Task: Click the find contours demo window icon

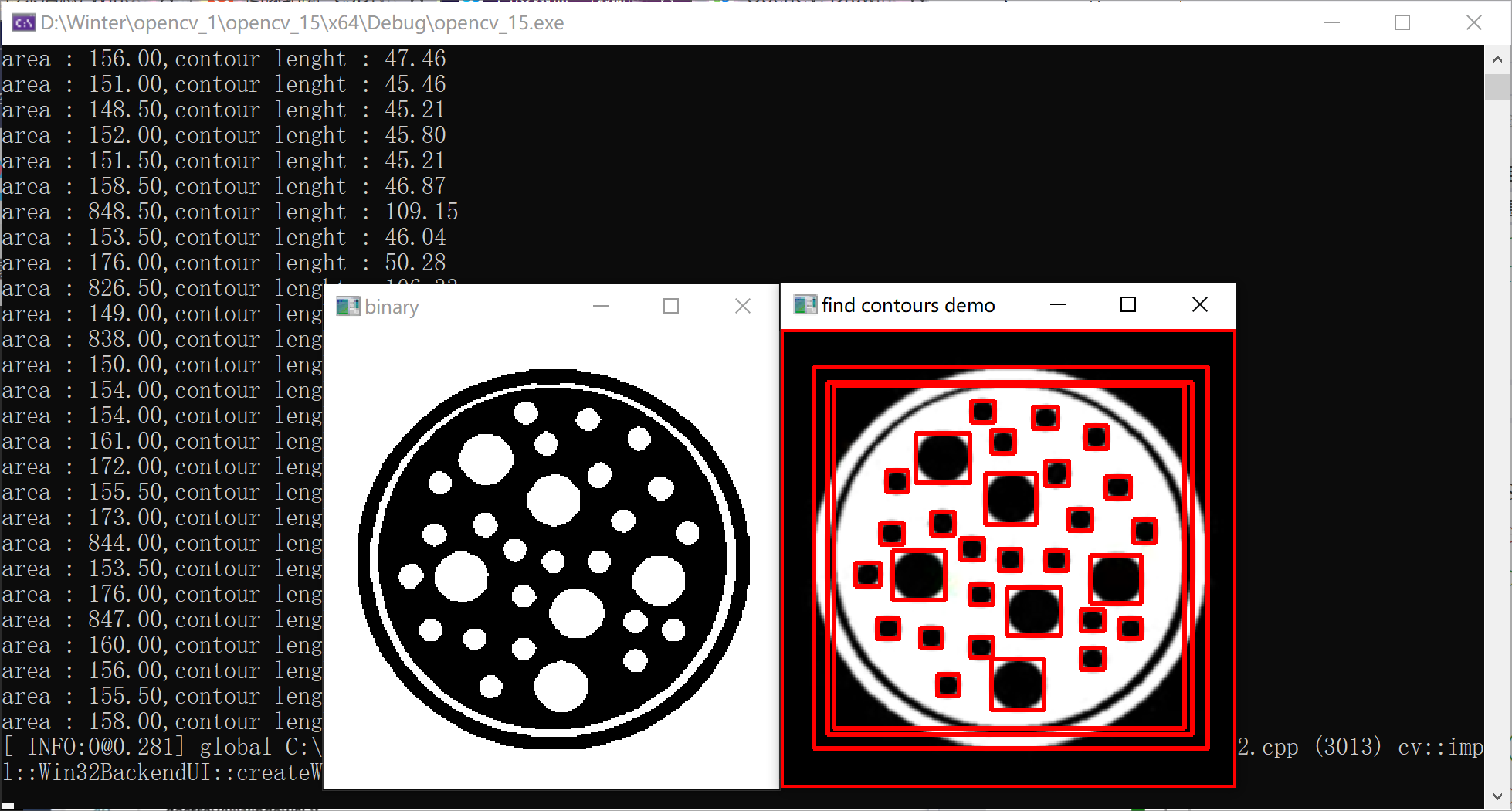Action: (x=805, y=305)
